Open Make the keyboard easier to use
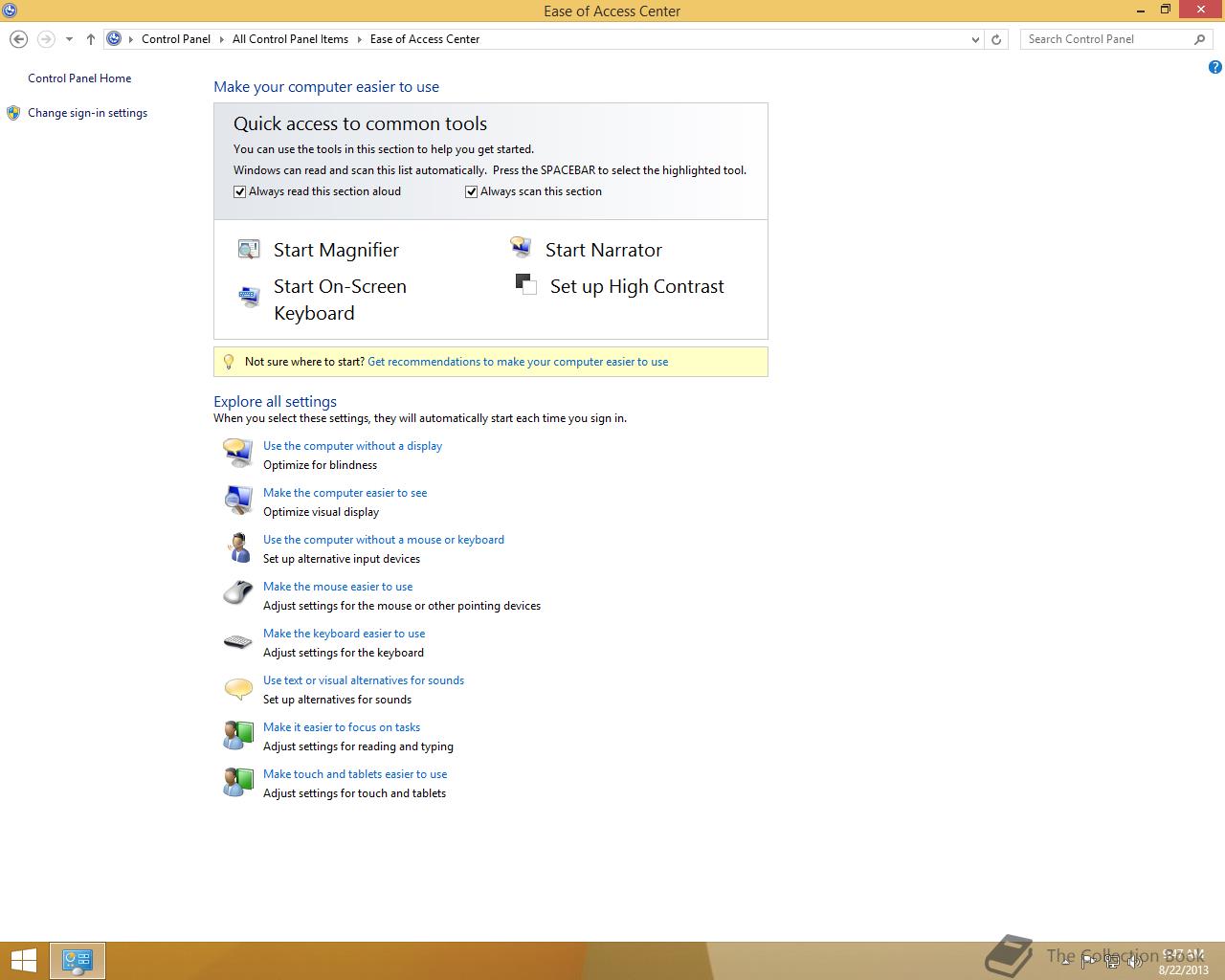 [344, 634]
